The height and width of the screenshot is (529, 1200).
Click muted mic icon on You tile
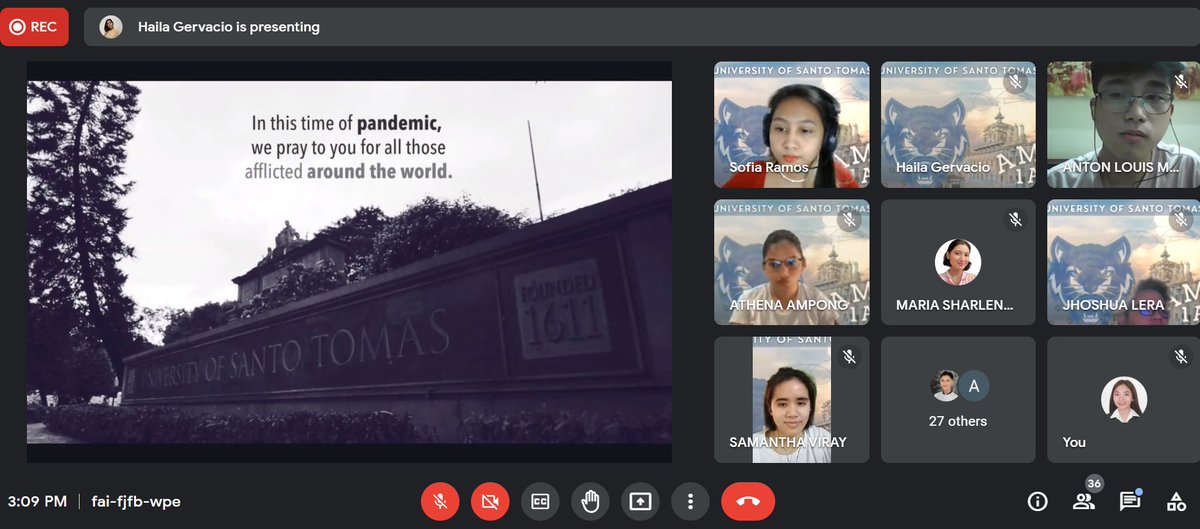1181,356
